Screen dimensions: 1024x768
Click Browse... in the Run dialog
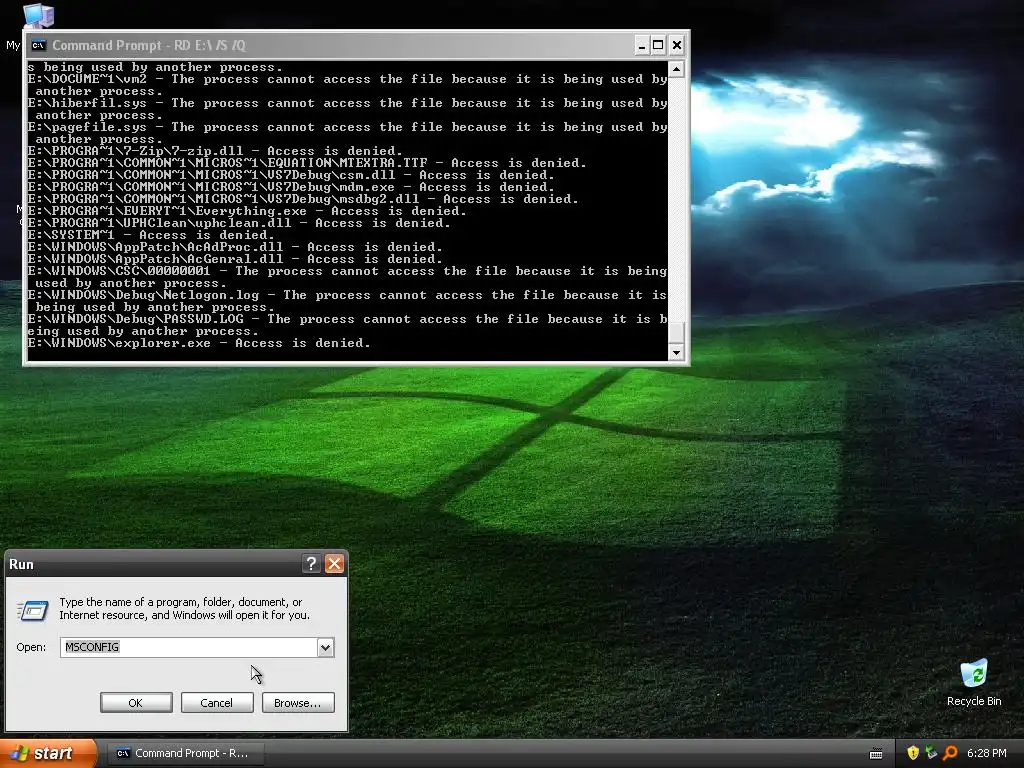[x=298, y=703]
